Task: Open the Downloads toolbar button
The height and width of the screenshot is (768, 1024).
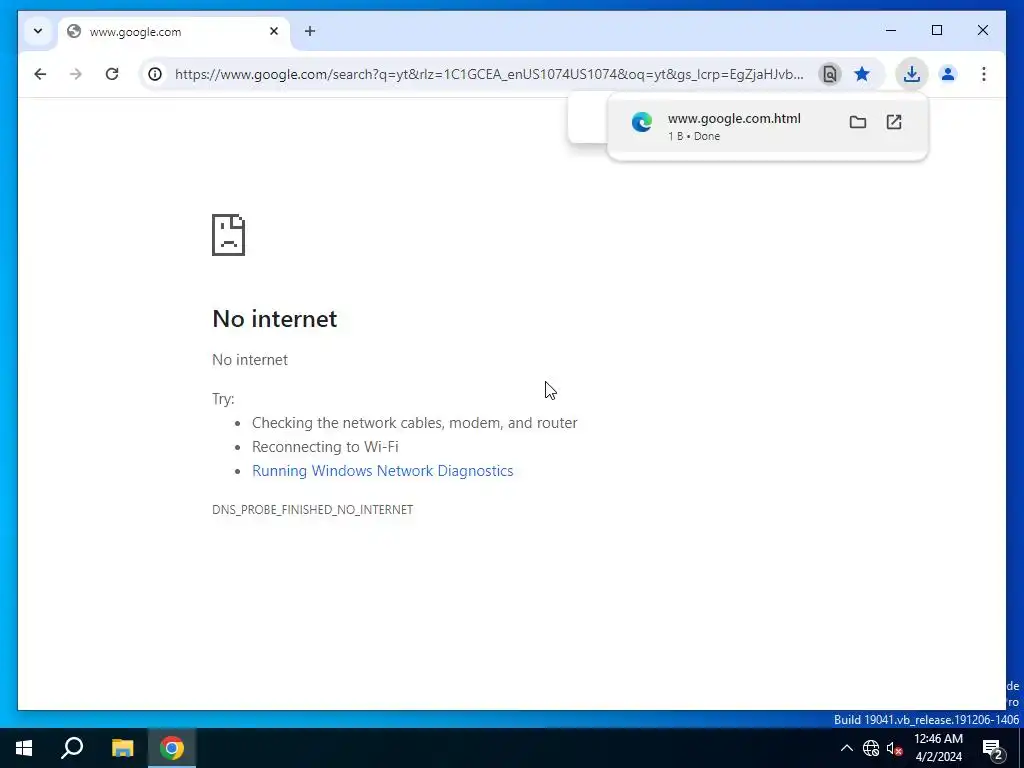Action: pos(912,74)
